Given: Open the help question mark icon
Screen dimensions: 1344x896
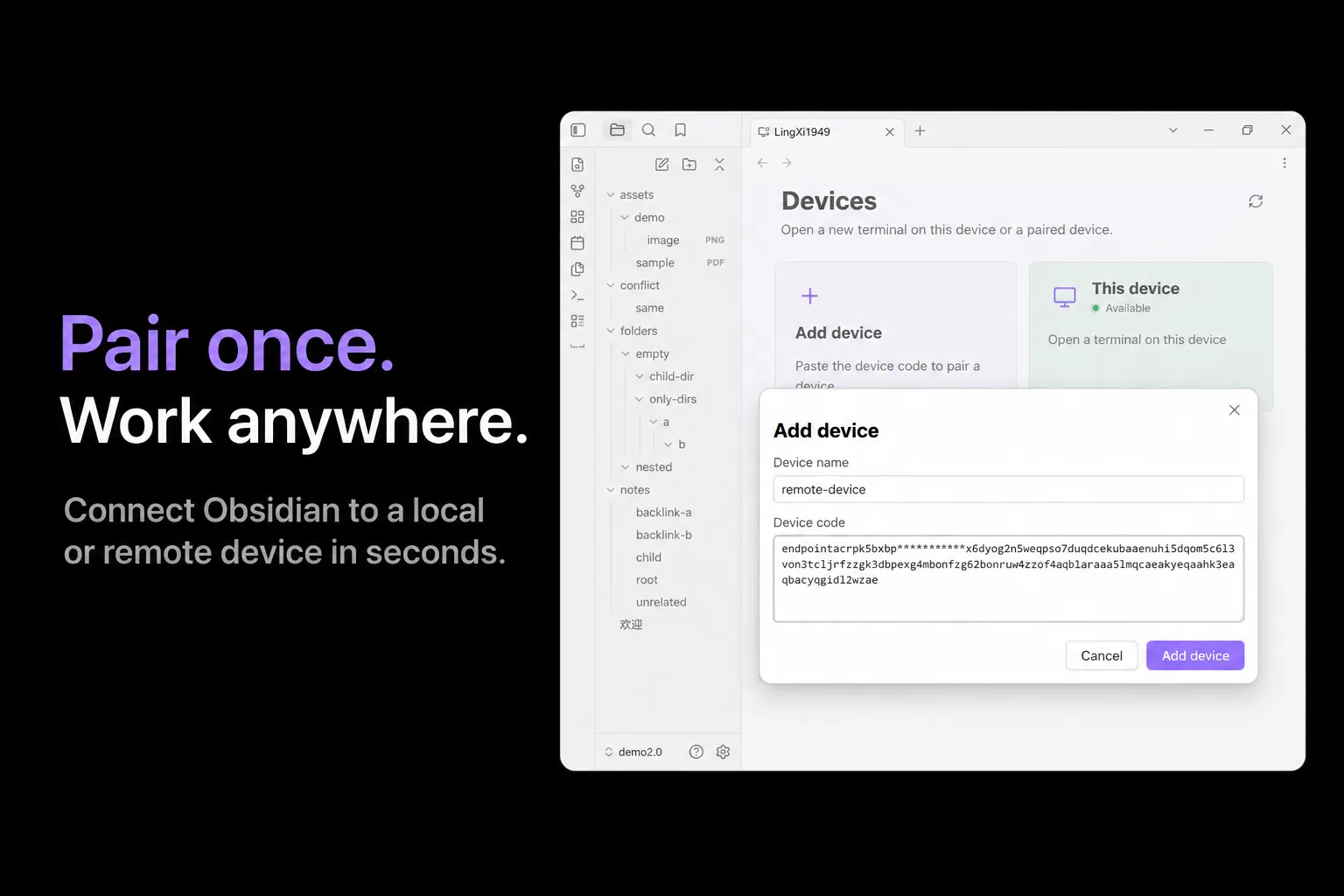Looking at the screenshot, I should coord(696,752).
